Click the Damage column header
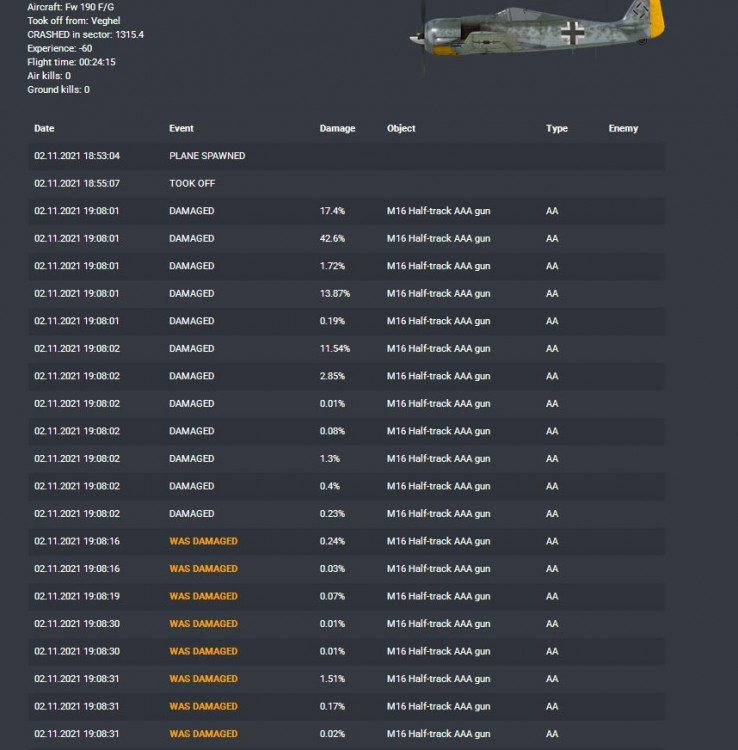The height and width of the screenshot is (750, 738). pyautogui.click(x=337, y=129)
